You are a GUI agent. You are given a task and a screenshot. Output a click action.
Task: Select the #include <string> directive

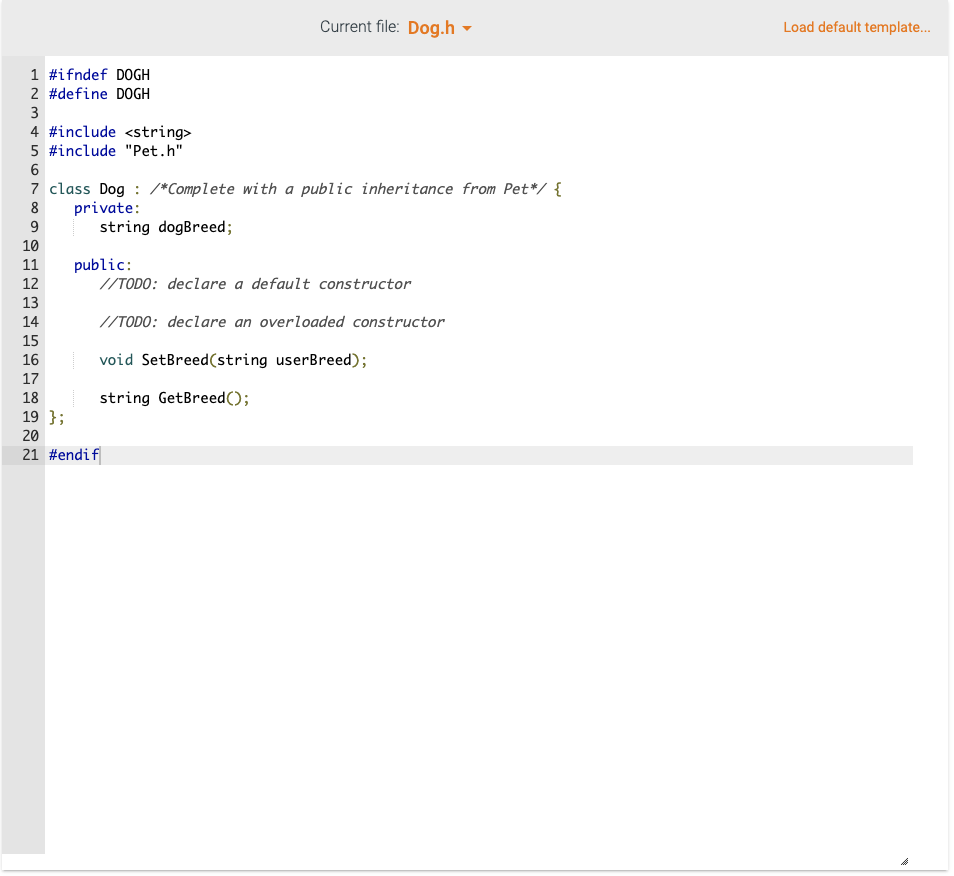[119, 131]
